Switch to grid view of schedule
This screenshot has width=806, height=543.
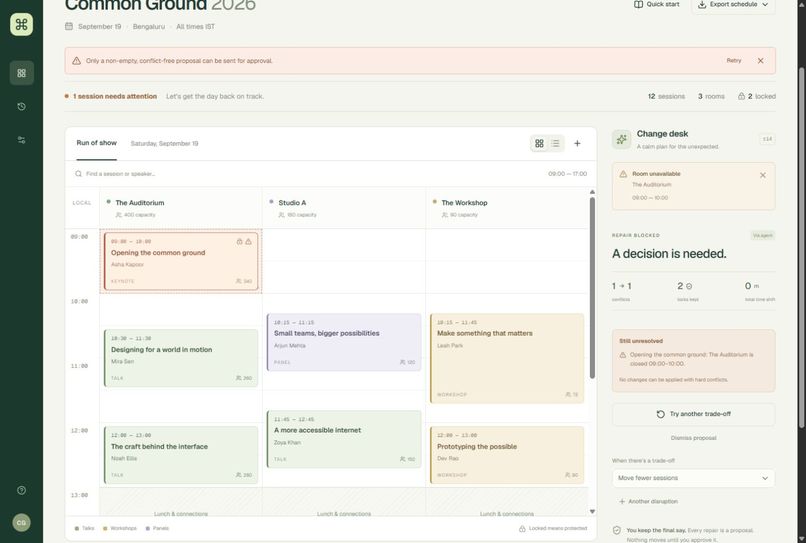click(x=539, y=143)
